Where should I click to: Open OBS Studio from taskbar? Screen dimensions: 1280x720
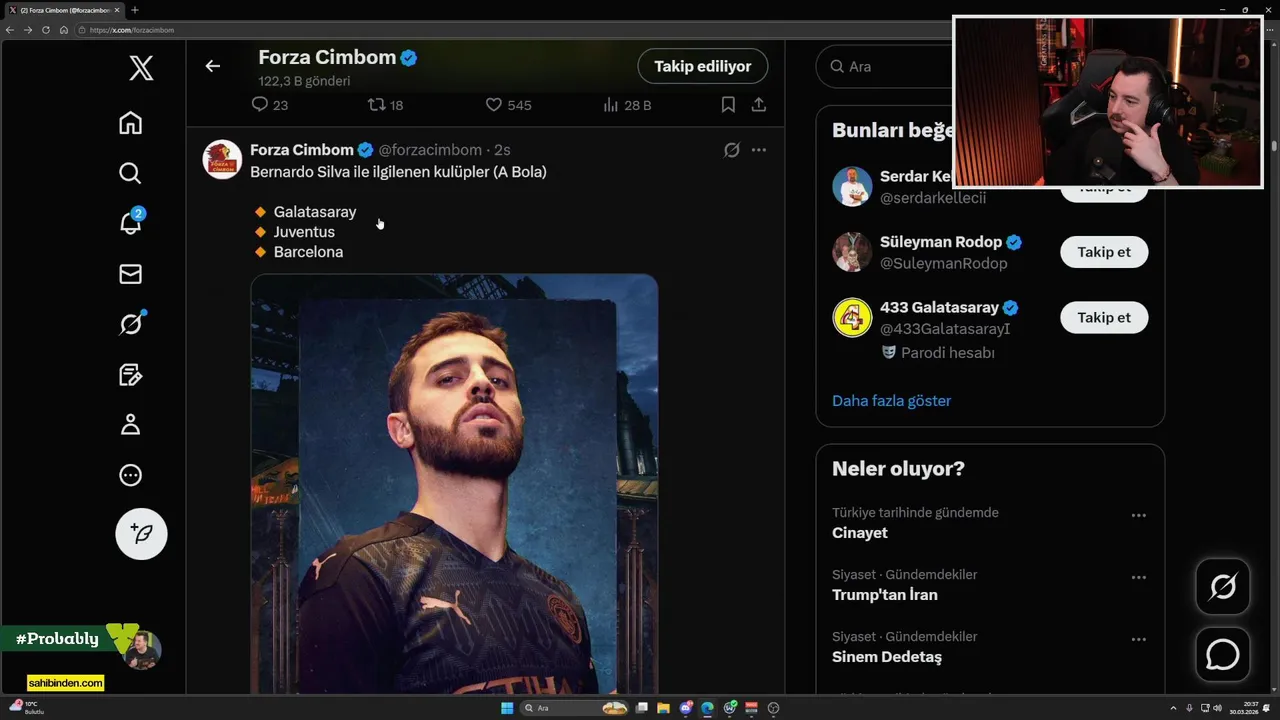coord(774,708)
